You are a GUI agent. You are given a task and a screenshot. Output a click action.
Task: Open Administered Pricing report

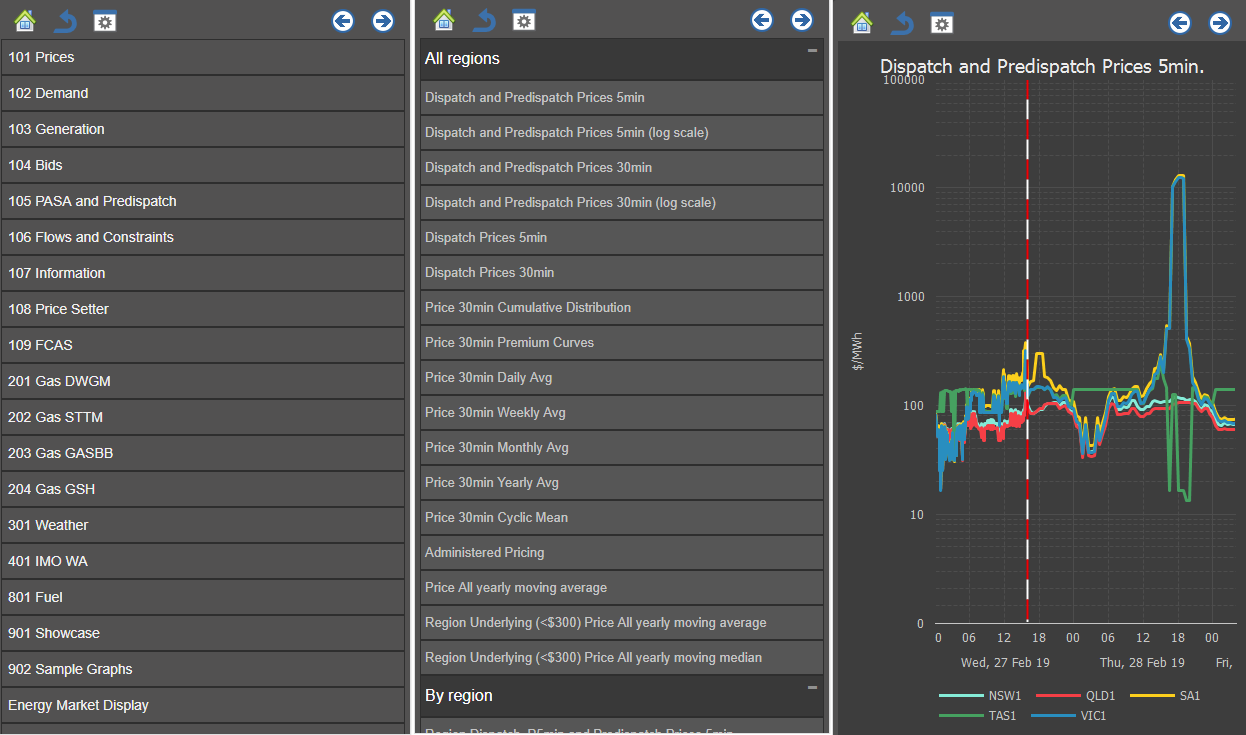(621, 552)
